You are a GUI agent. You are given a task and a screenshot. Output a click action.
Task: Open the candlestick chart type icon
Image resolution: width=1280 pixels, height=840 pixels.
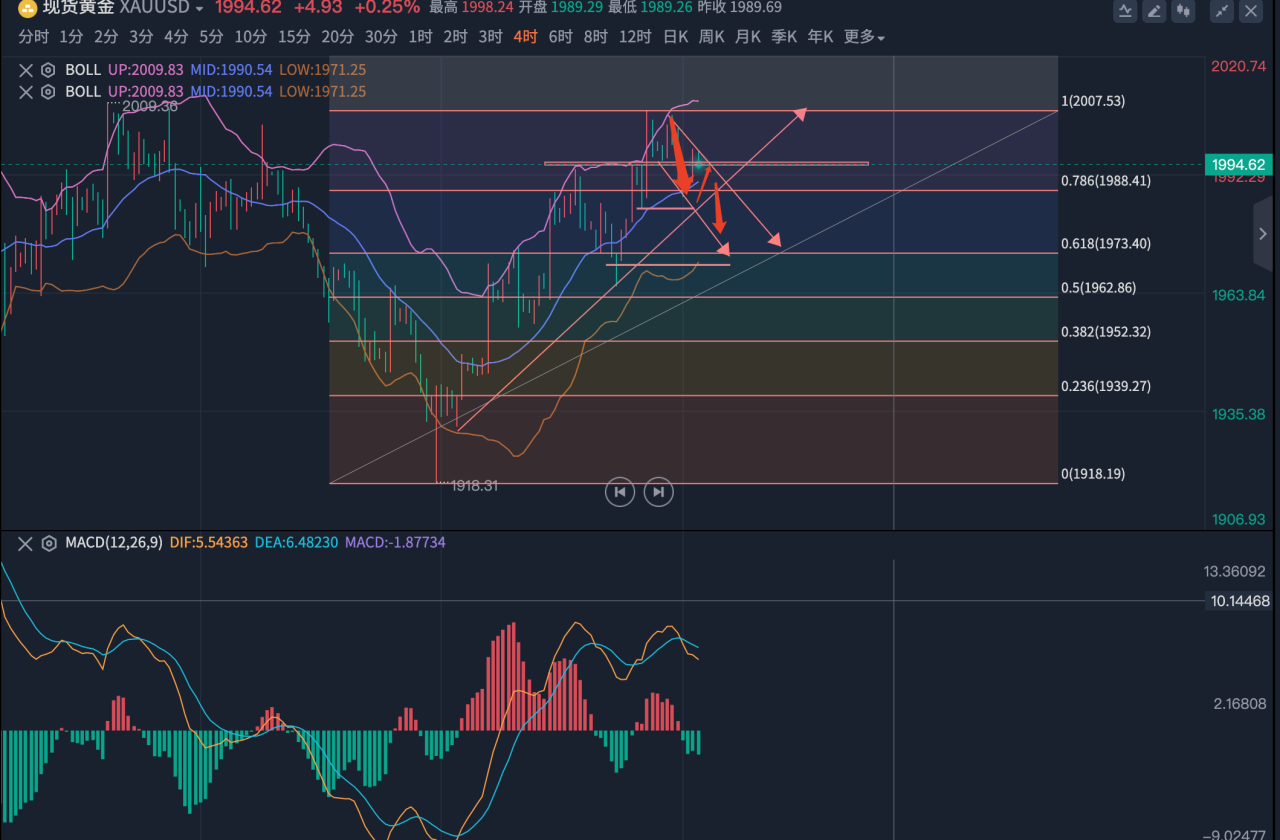tap(1185, 11)
